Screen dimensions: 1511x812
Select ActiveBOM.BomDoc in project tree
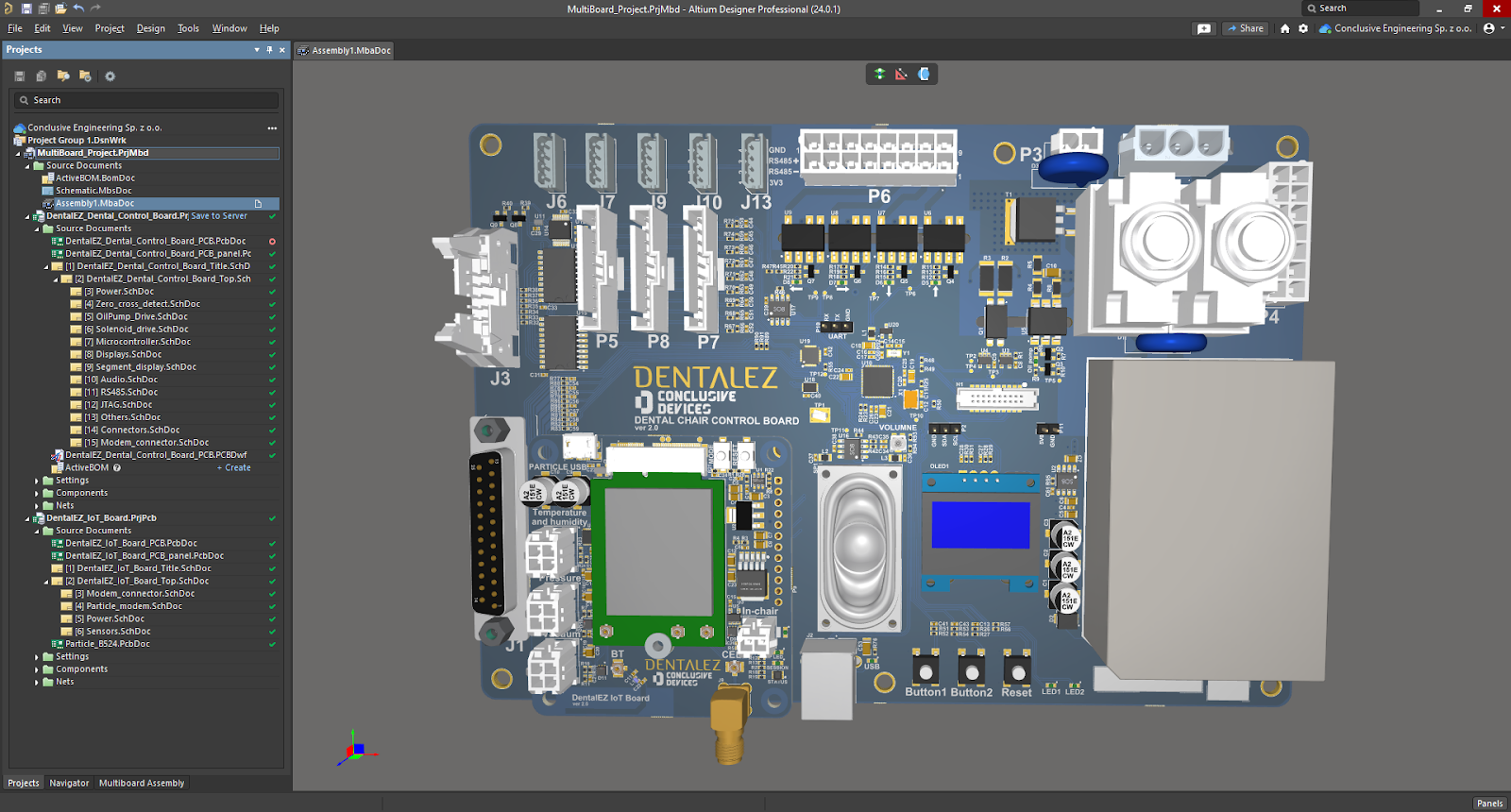(x=94, y=178)
